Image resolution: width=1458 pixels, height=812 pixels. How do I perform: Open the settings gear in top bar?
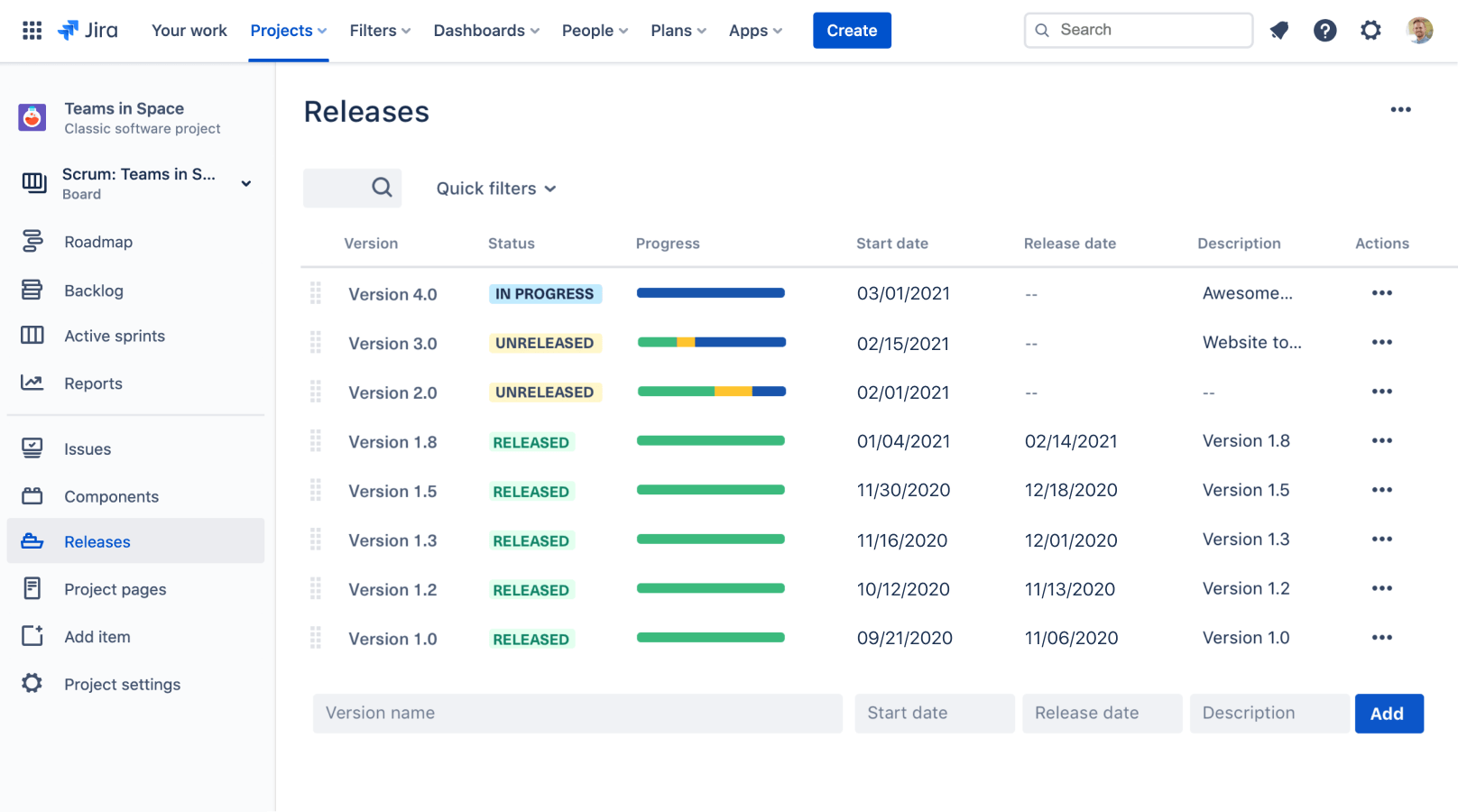pos(1370,31)
